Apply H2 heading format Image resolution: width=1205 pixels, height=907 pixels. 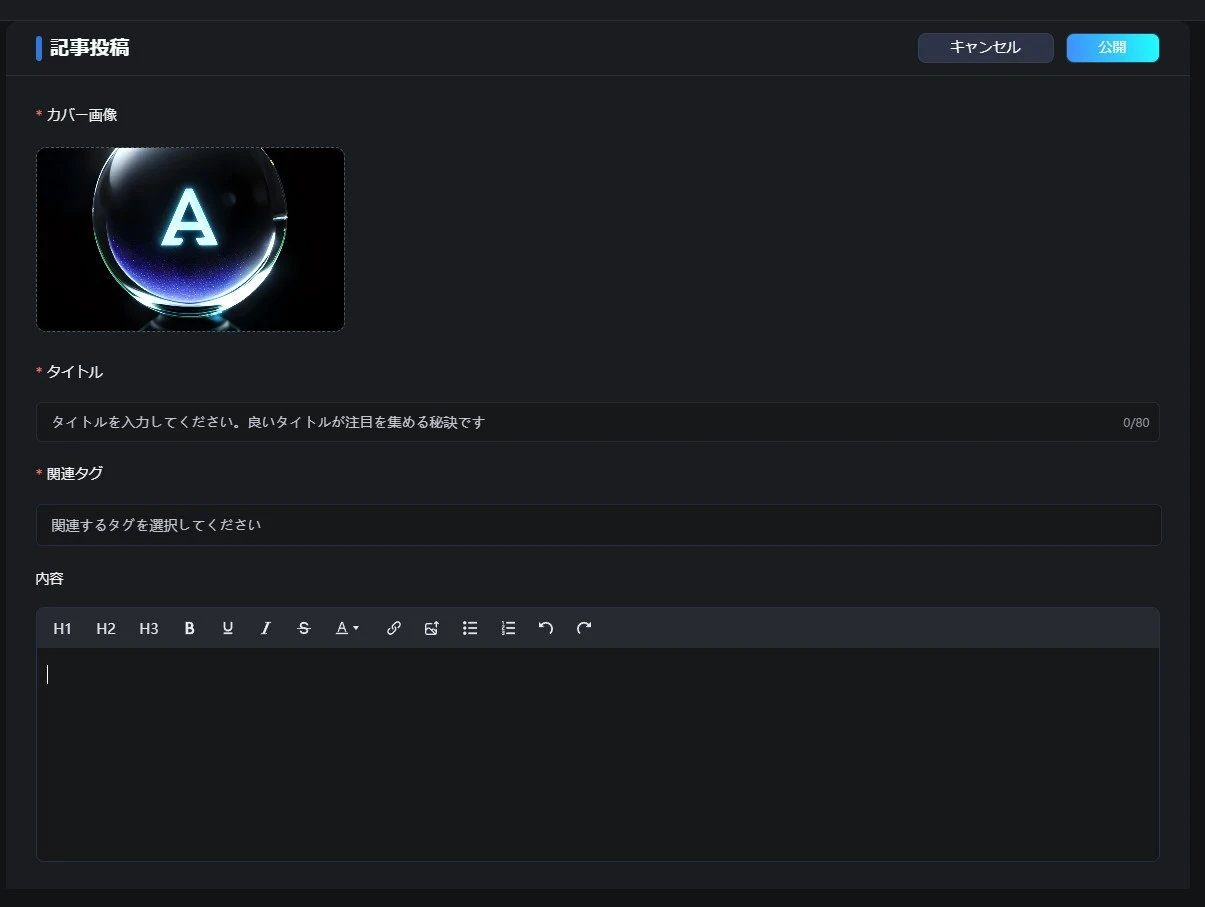point(106,628)
